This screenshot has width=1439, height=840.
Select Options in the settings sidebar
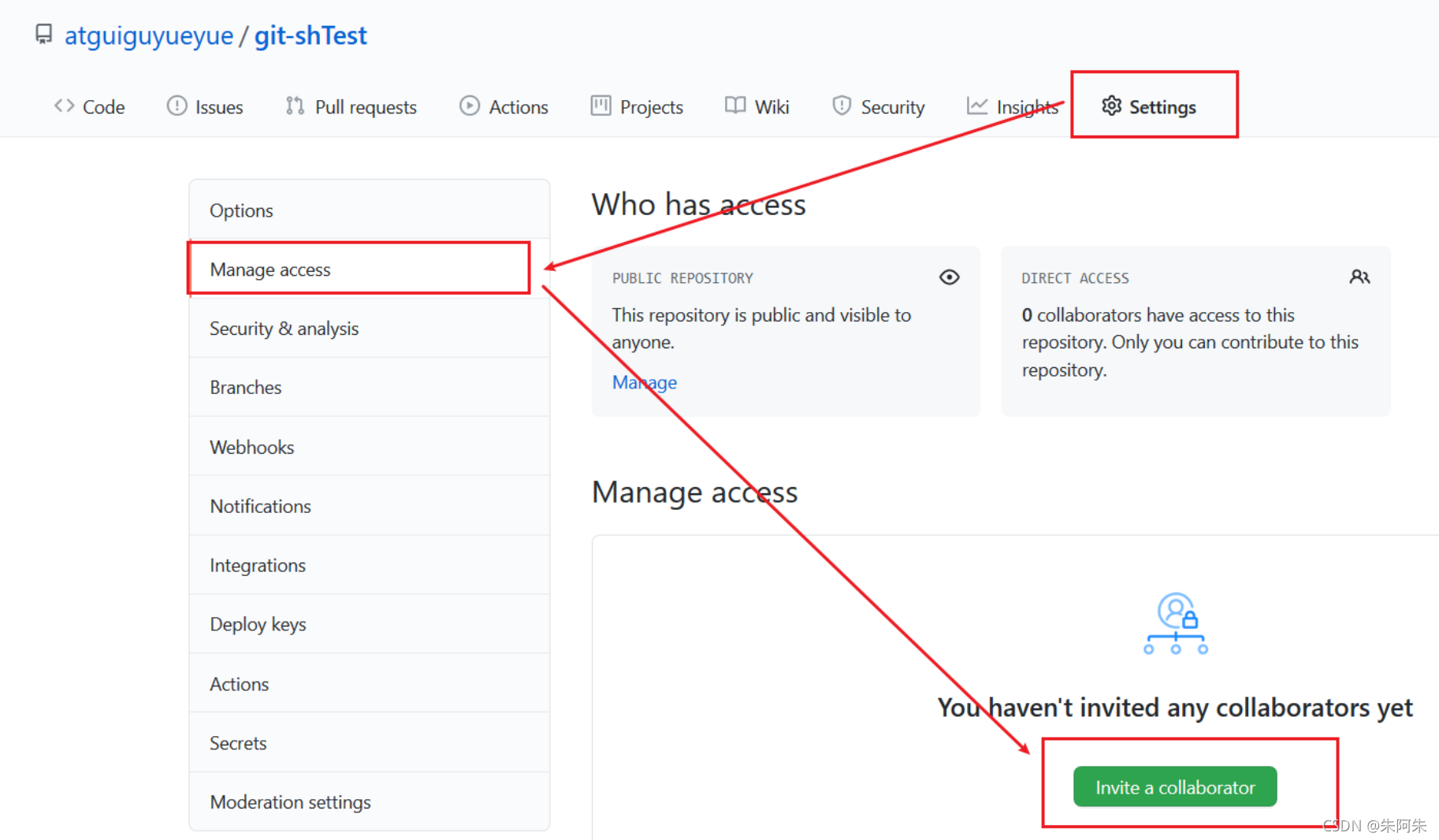pos(369,210)
